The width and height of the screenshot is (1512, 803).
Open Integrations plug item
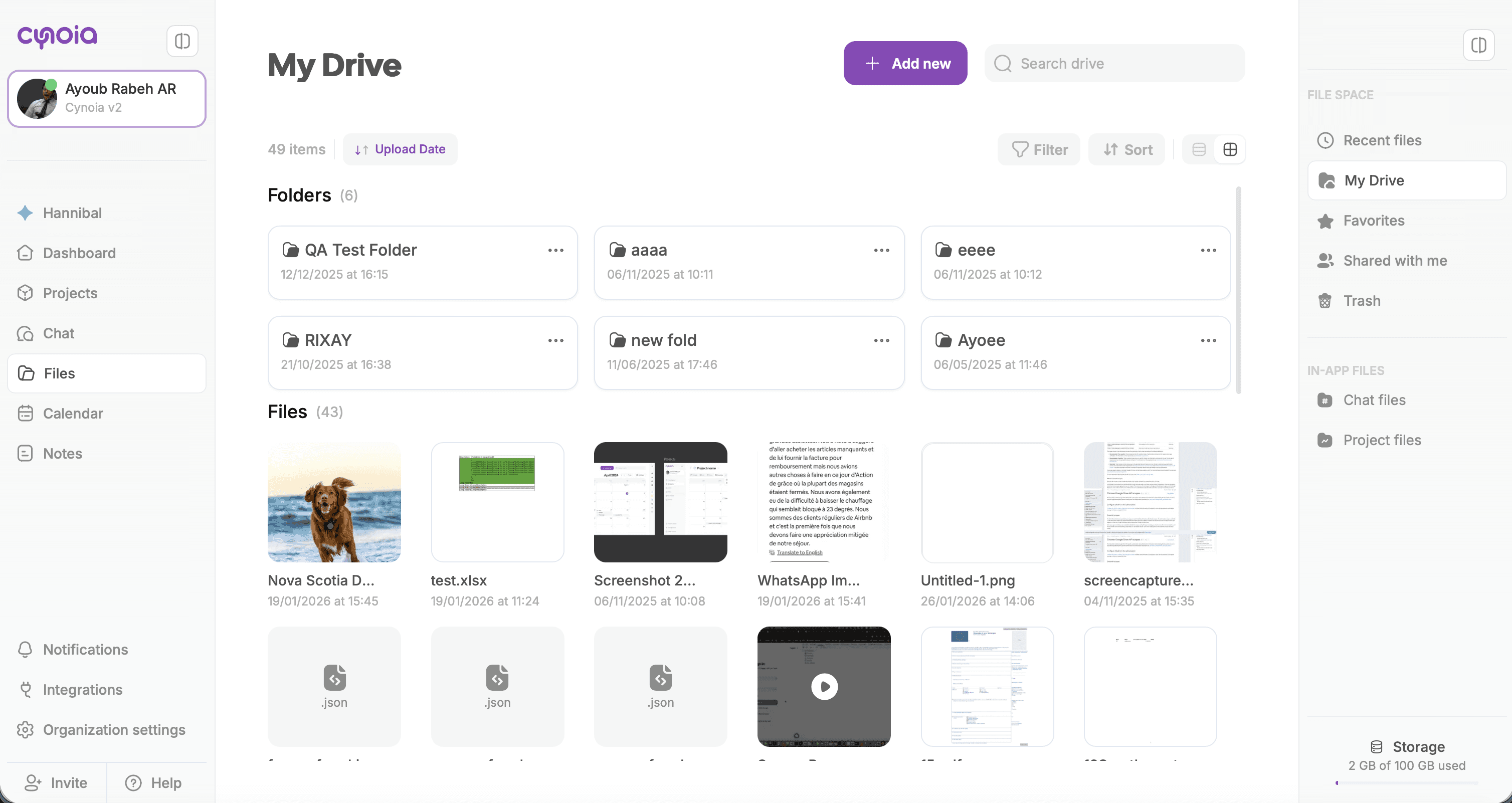[x=82, y=690]
